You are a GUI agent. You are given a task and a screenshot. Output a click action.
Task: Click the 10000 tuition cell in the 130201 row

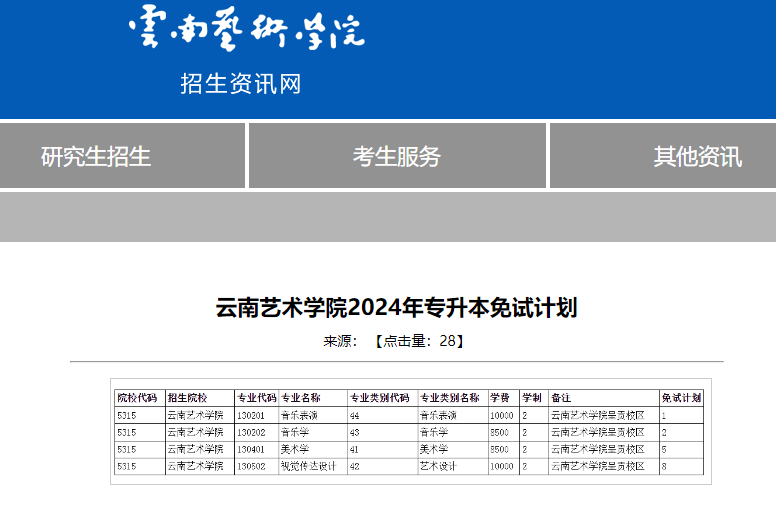click(x=502, y=416)
